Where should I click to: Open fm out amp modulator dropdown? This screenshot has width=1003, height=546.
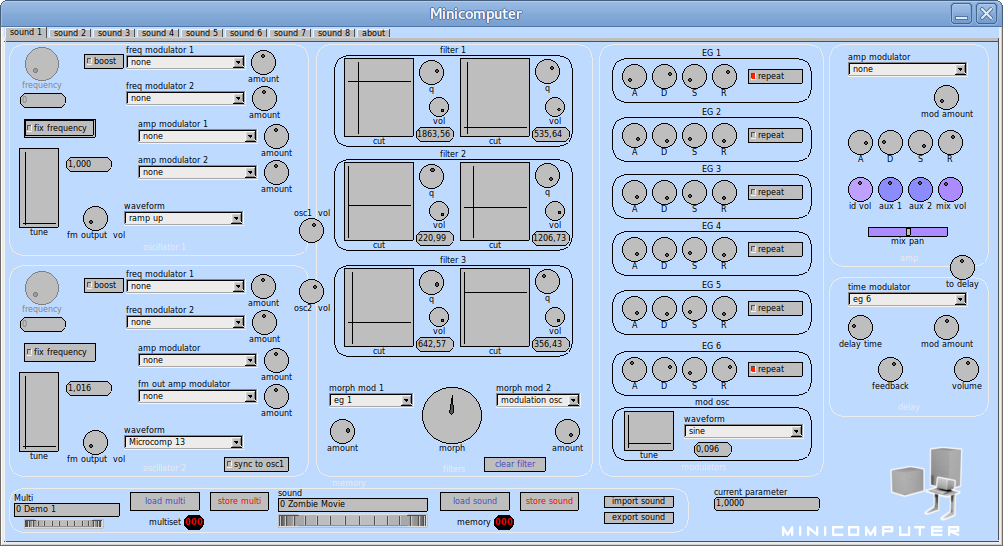click(198, 396)
